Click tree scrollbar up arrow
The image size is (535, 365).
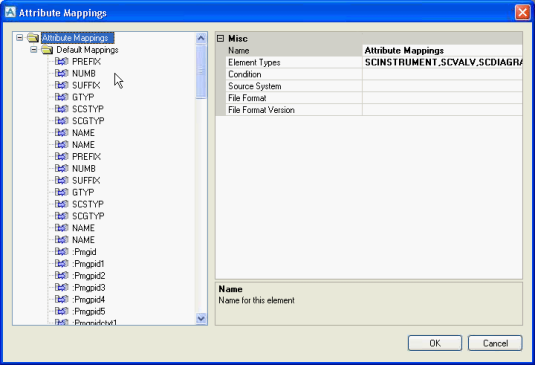pos(201,38)
